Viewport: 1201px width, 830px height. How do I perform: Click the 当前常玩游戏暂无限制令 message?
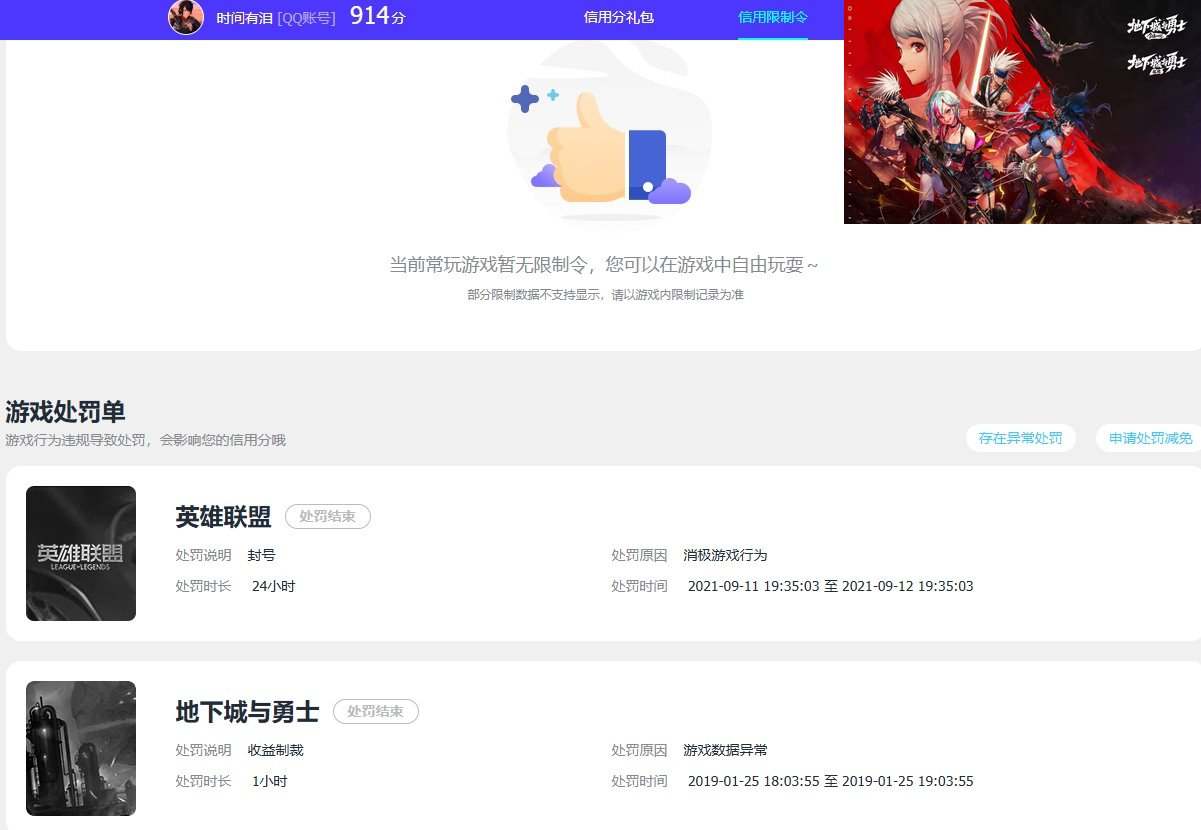tap(604, 265)
